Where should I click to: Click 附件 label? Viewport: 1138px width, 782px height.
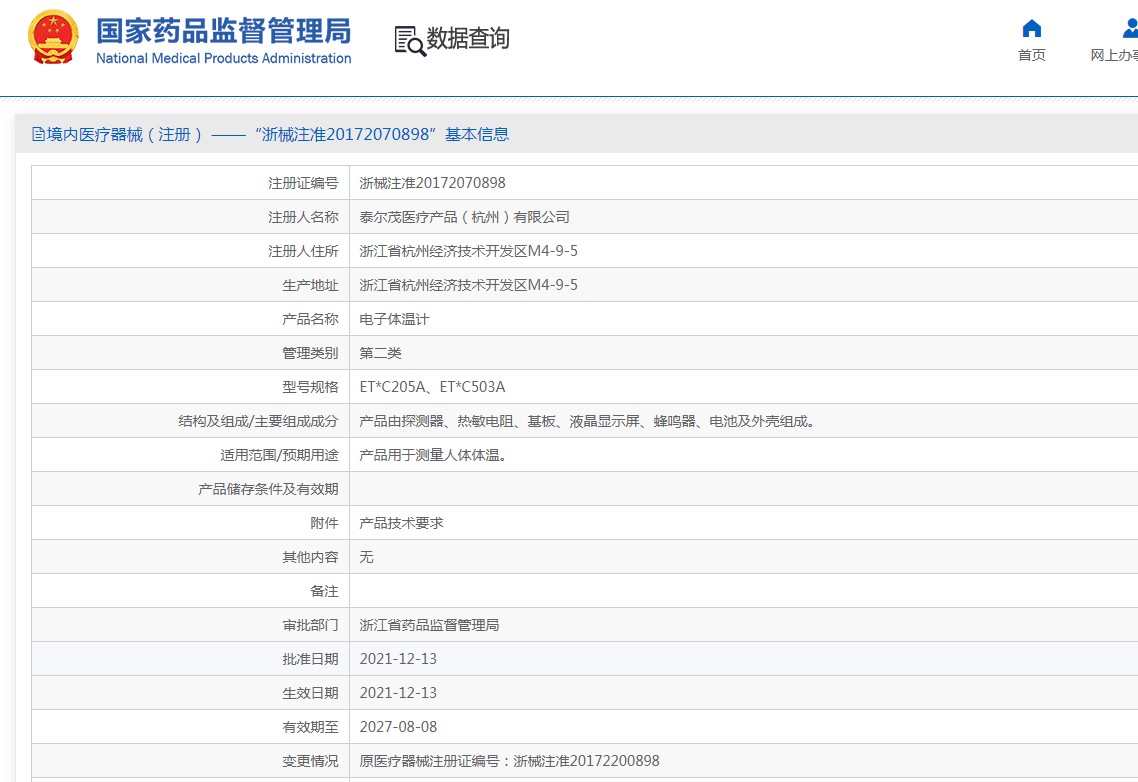click(324, 524)
